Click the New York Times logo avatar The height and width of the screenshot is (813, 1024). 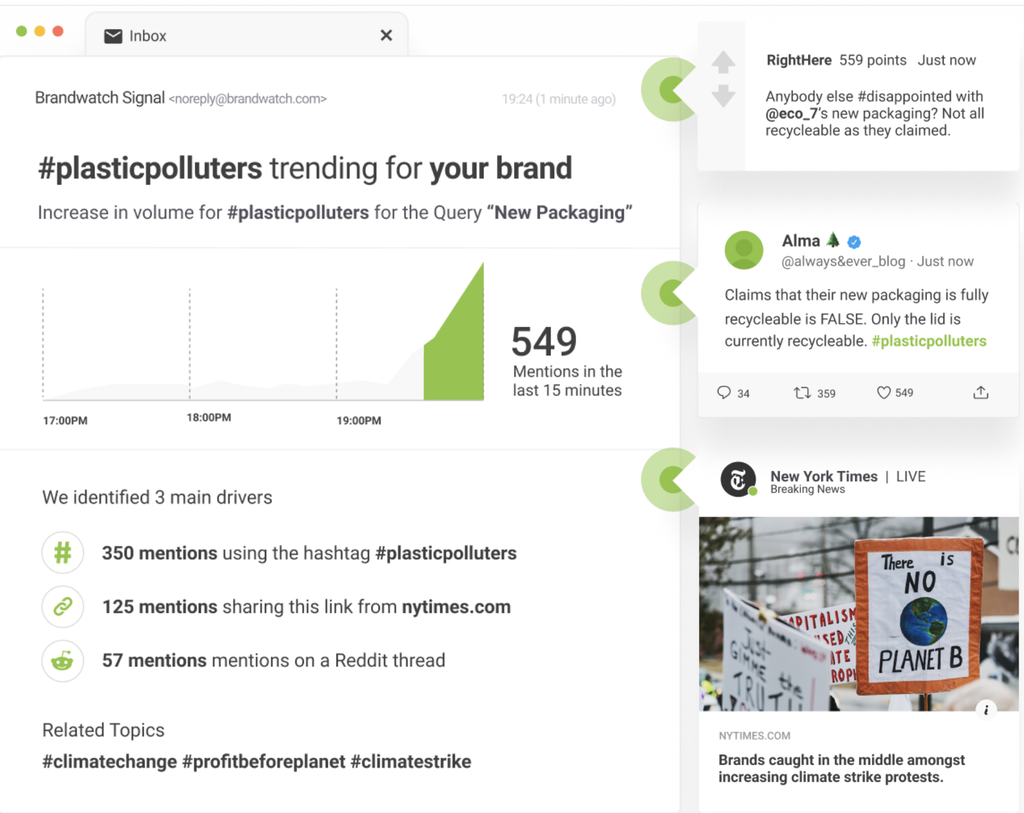click(739, 480)
